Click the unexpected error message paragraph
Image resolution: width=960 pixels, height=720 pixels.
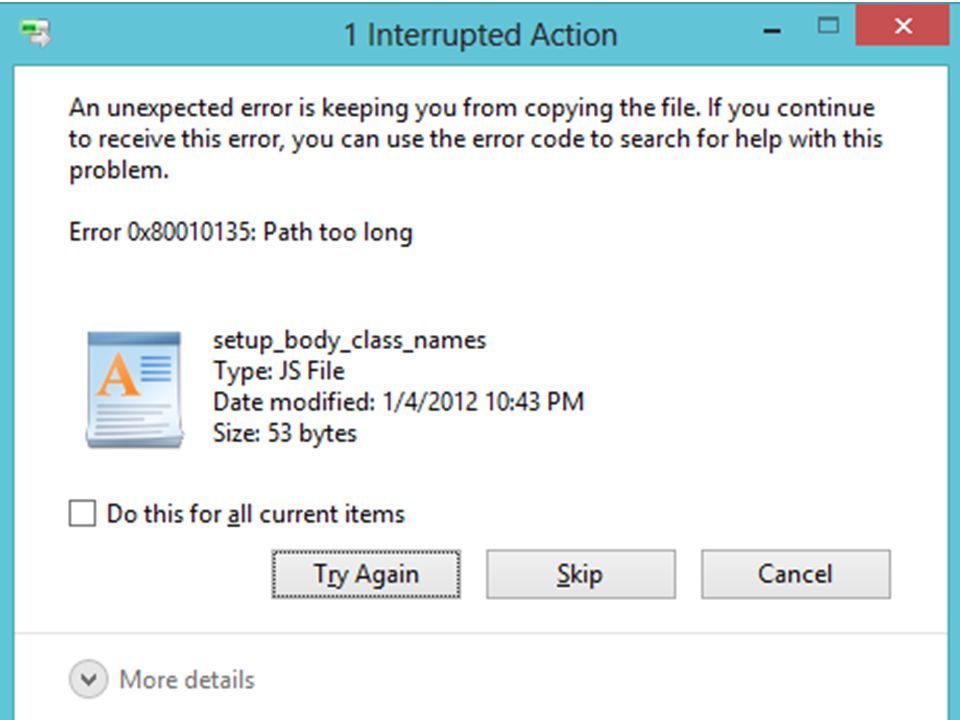475,139
